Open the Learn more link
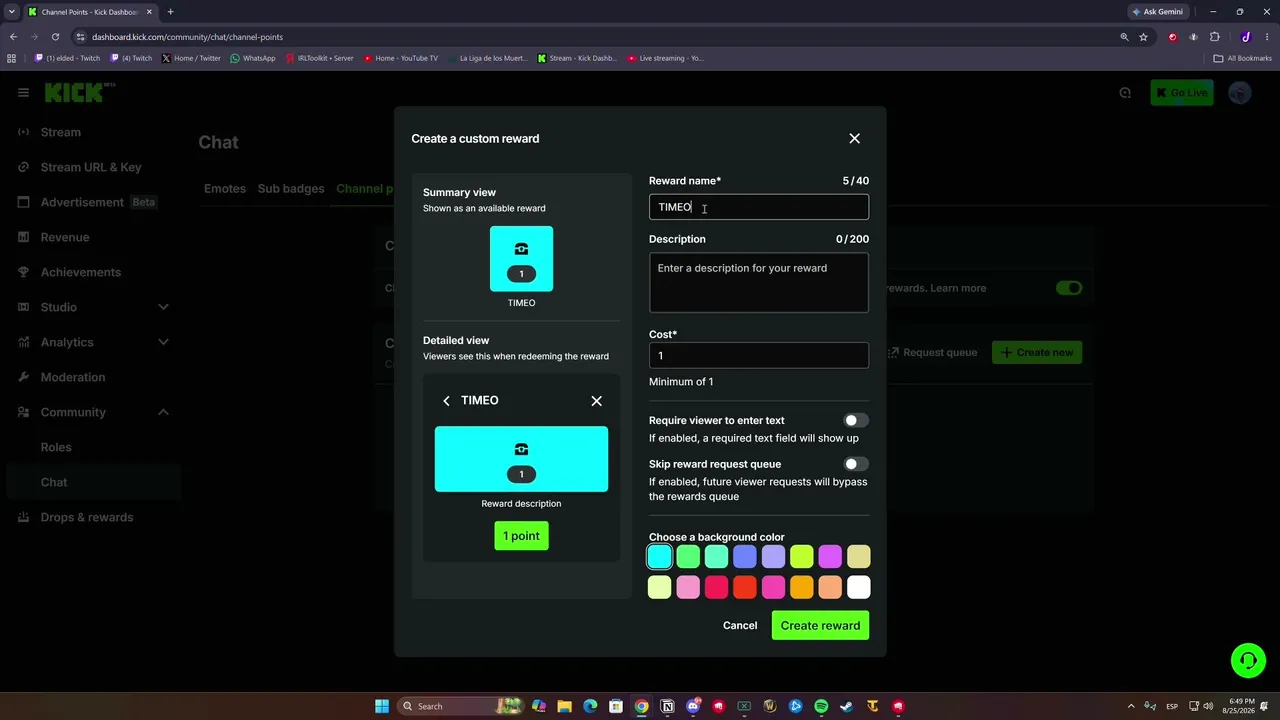This screenshot has height=720, width=1280. pyautogui.click(x=958, y=288)
